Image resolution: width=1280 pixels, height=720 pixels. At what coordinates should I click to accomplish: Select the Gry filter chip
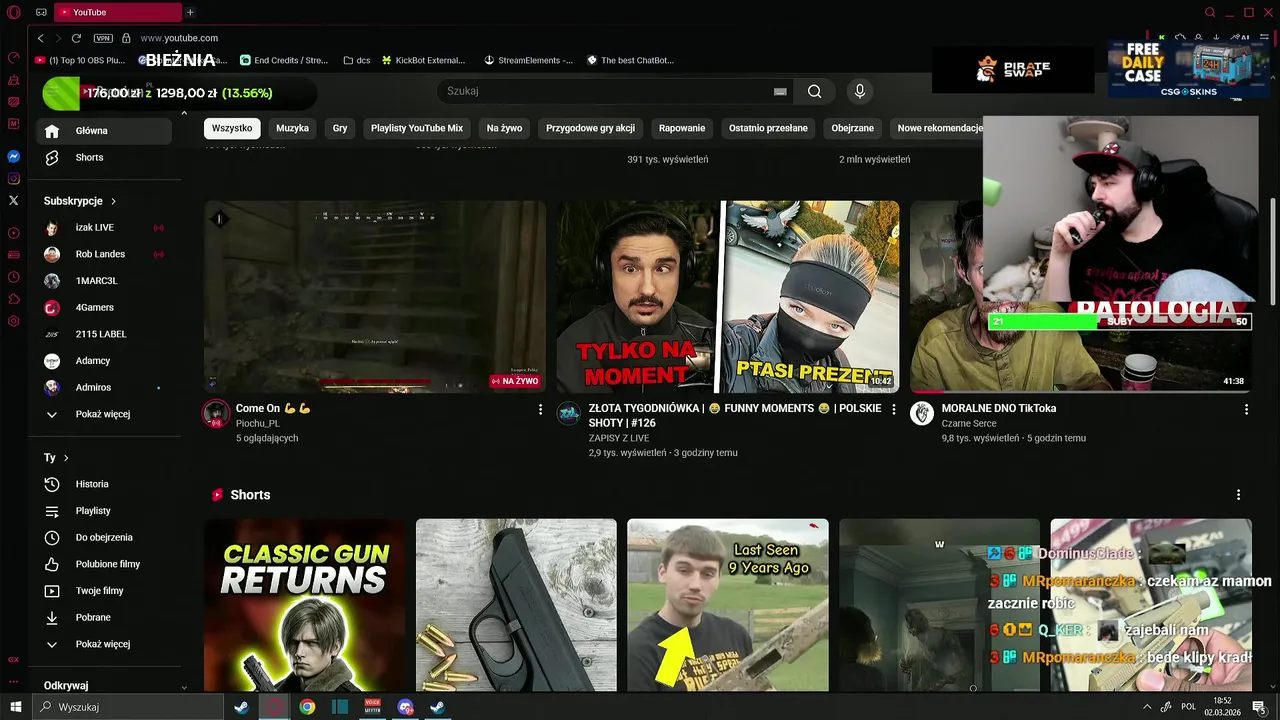click(340, 128)
